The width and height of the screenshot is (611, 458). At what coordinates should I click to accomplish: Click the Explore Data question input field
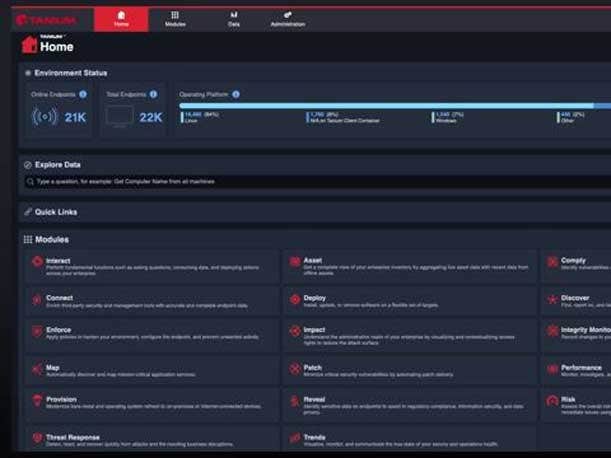pyautogui.click(x=300, y=181)
